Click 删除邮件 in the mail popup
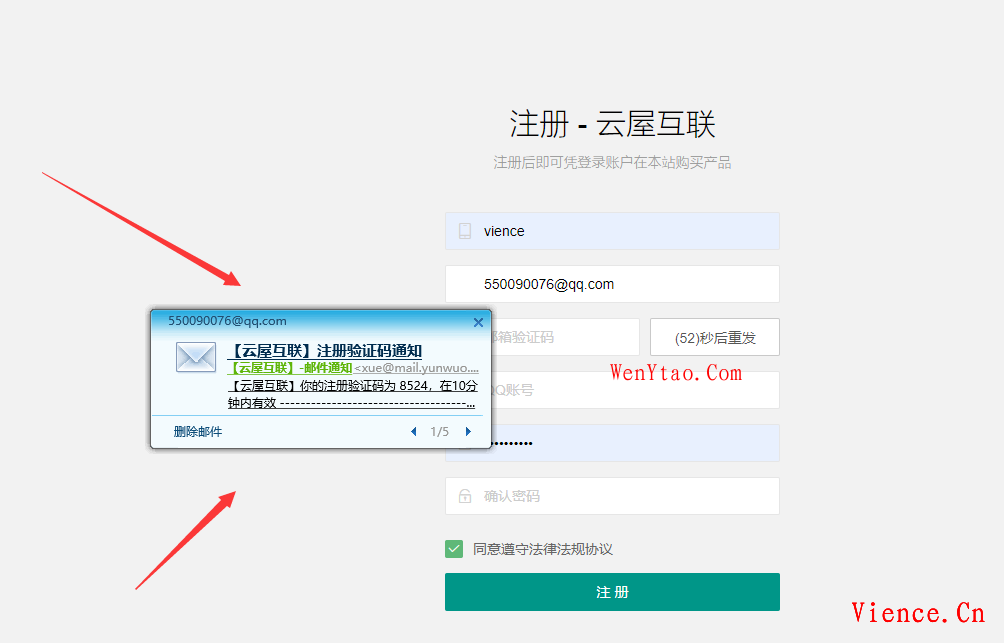The height and width of the screenshot is (643, 1004). point(198,432)
